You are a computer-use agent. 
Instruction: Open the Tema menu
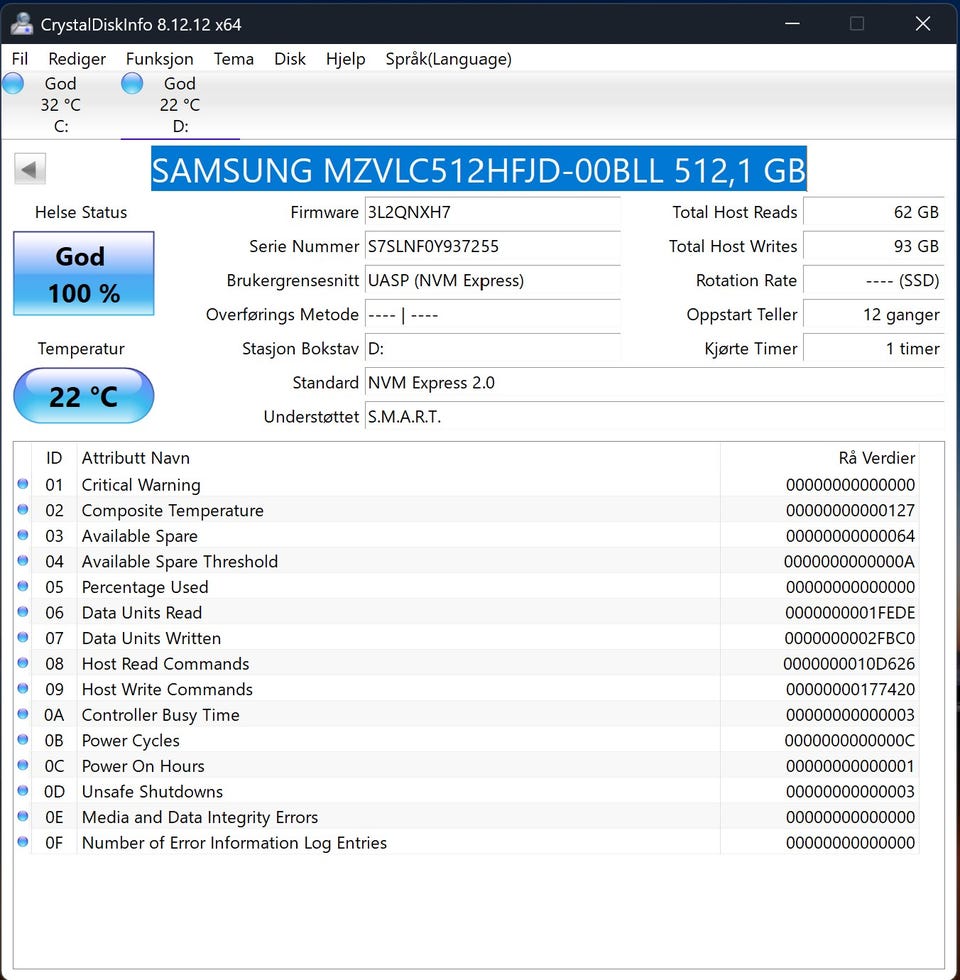pos(234,59)
